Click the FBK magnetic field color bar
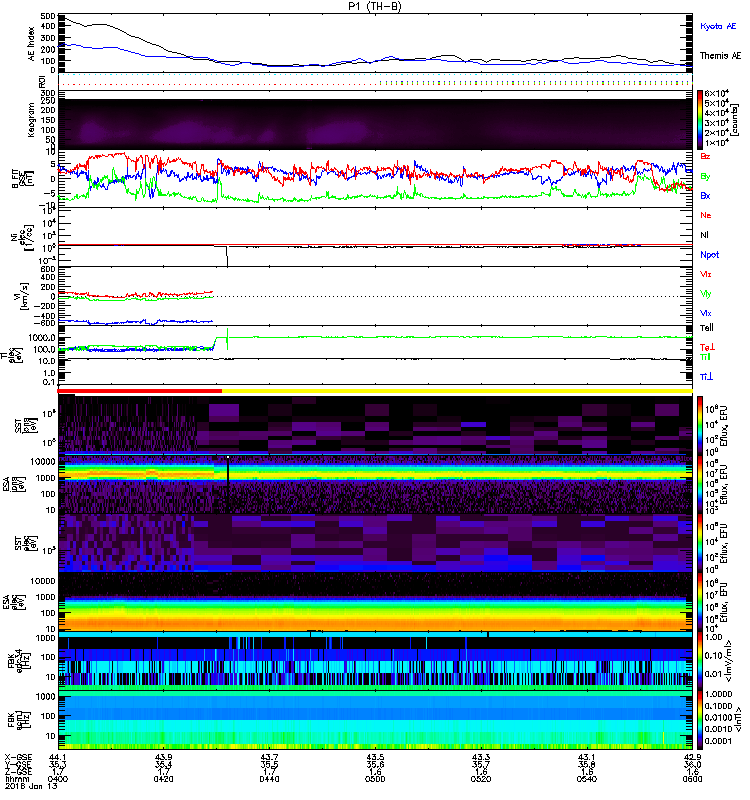Screen dimensions: 750x800 700,720
